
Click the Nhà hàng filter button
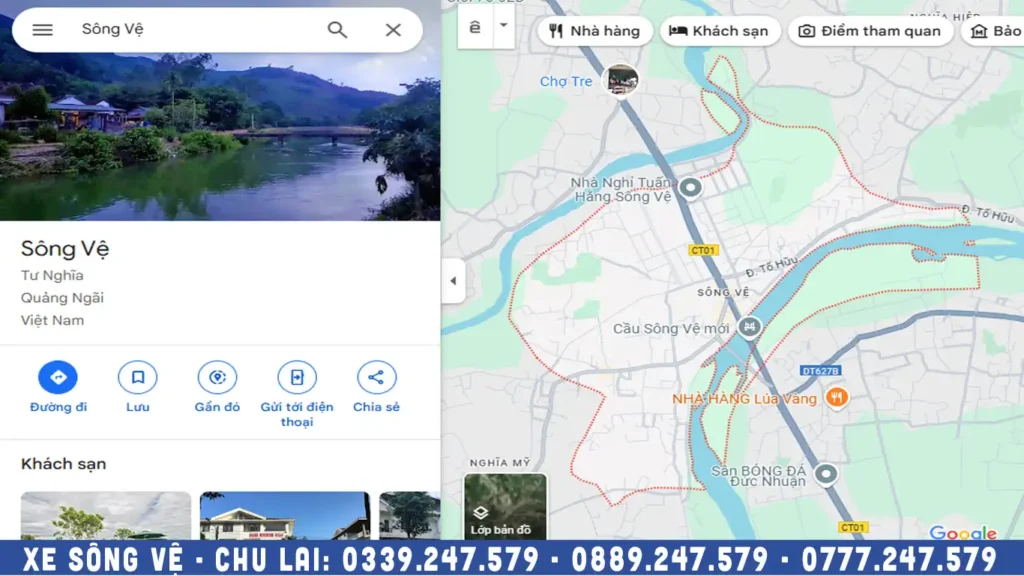tap(593, 31)
